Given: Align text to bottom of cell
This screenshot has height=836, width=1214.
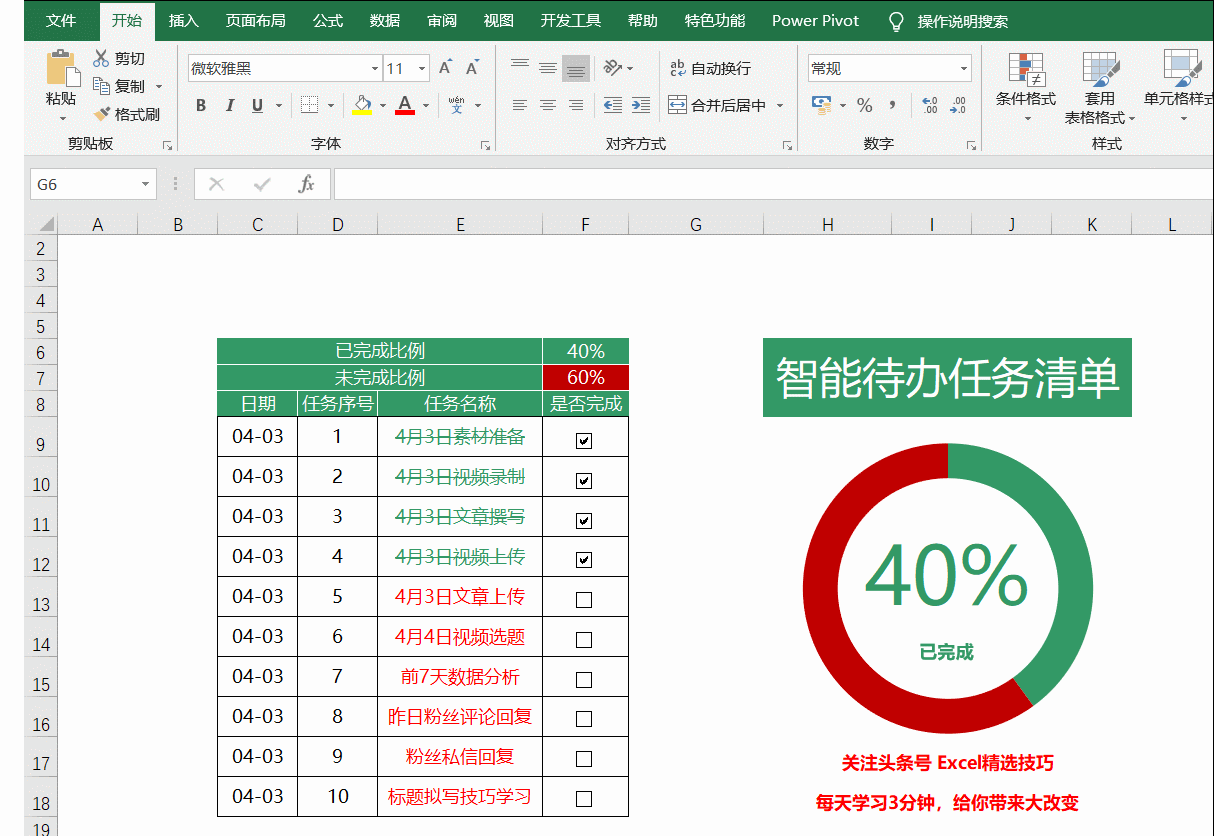Looking at the screenshot, I should point(576,68).
